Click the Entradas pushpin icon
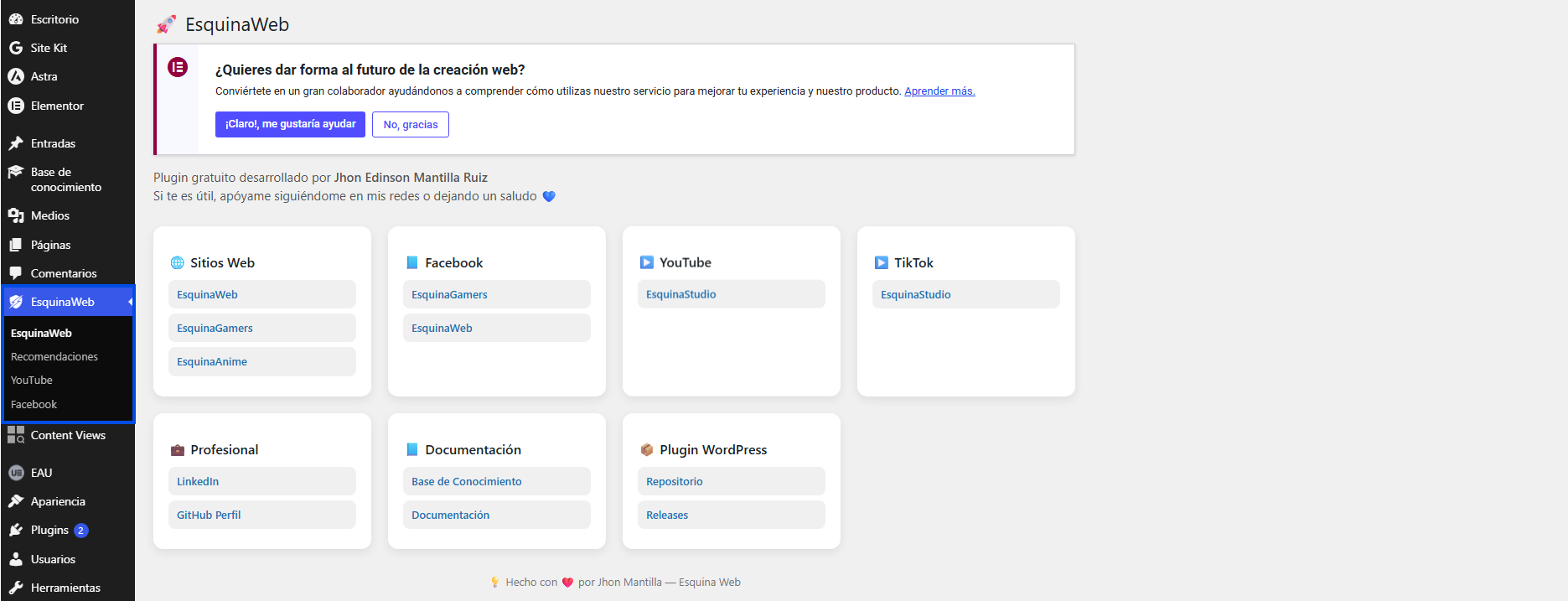1568x601 pixels. click(x=16, y=143)
